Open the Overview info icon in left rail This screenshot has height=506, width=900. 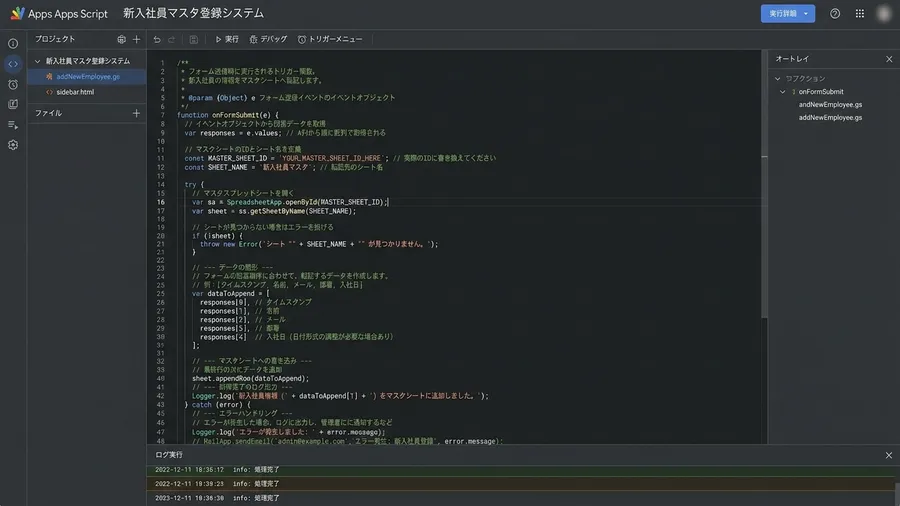click(13, 44)
